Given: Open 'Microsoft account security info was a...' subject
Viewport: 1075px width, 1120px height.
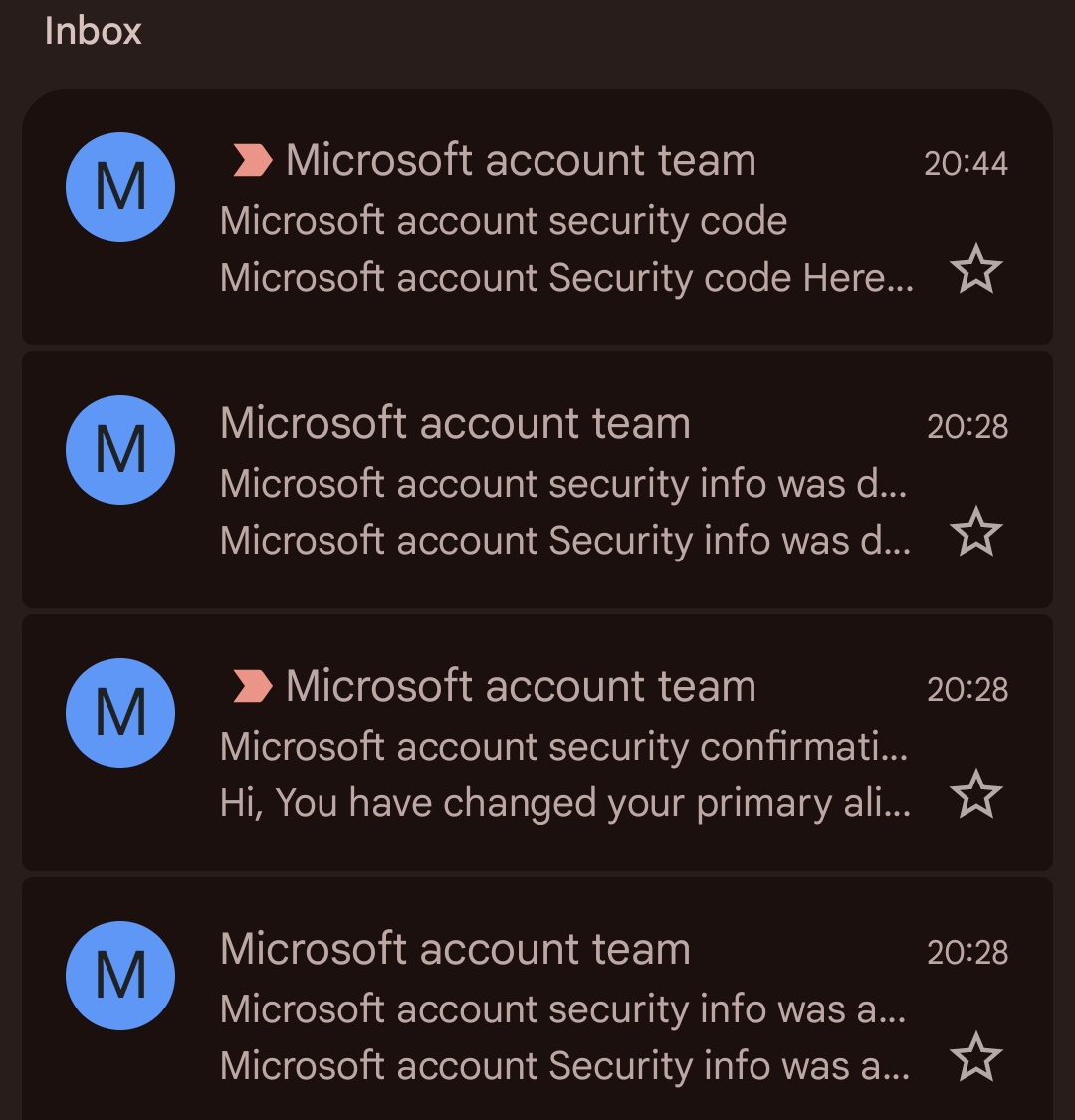Looking at the screenshot, I should point(563,1009).
